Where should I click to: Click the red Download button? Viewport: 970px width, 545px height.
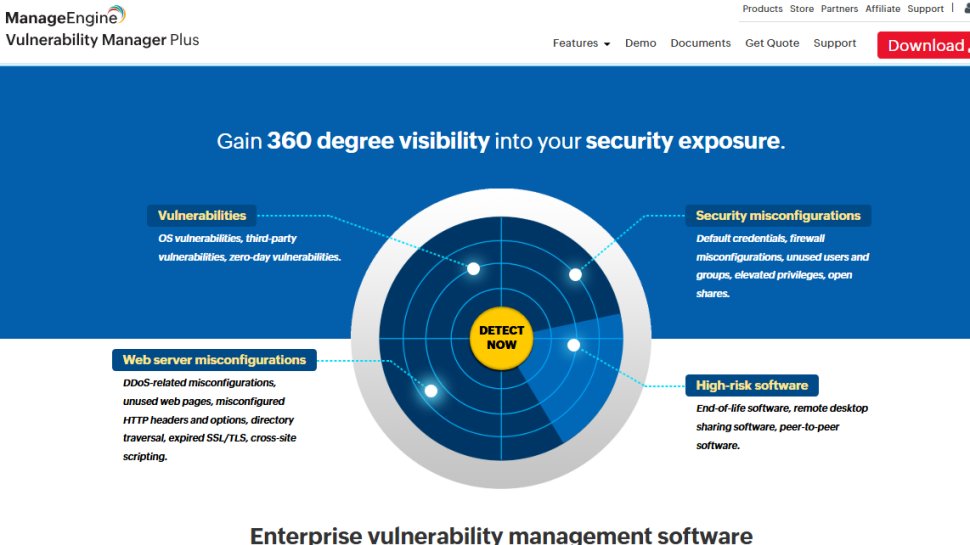[924, 45]
